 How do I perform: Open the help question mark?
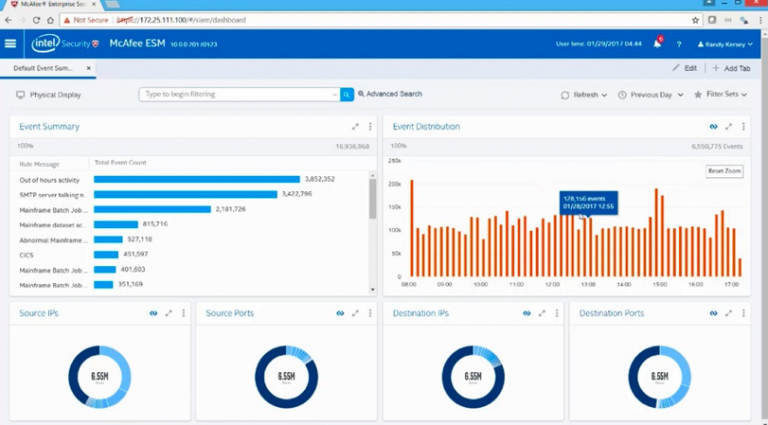coord(679,44)
